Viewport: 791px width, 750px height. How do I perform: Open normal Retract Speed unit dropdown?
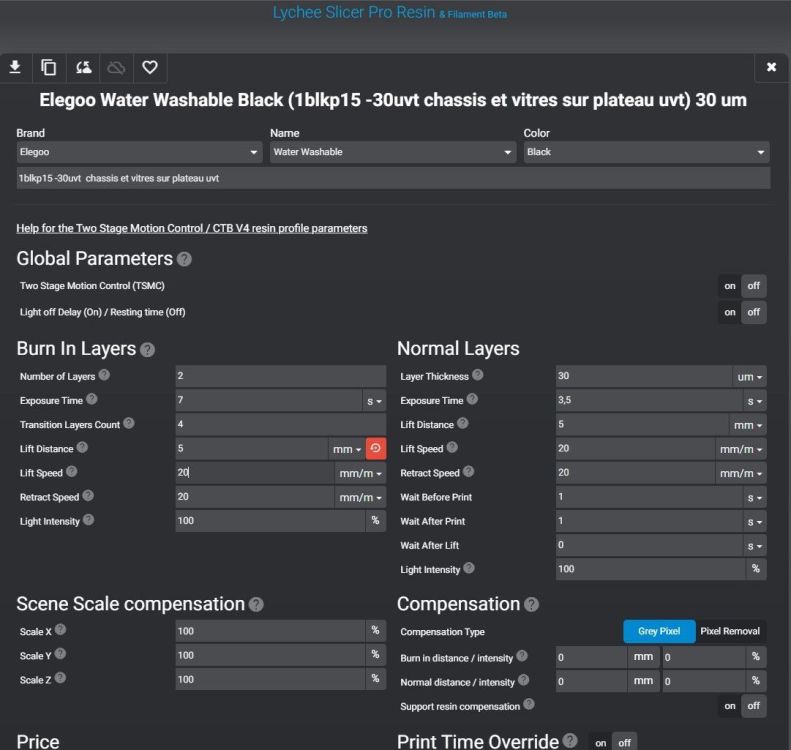pos(741,473)
